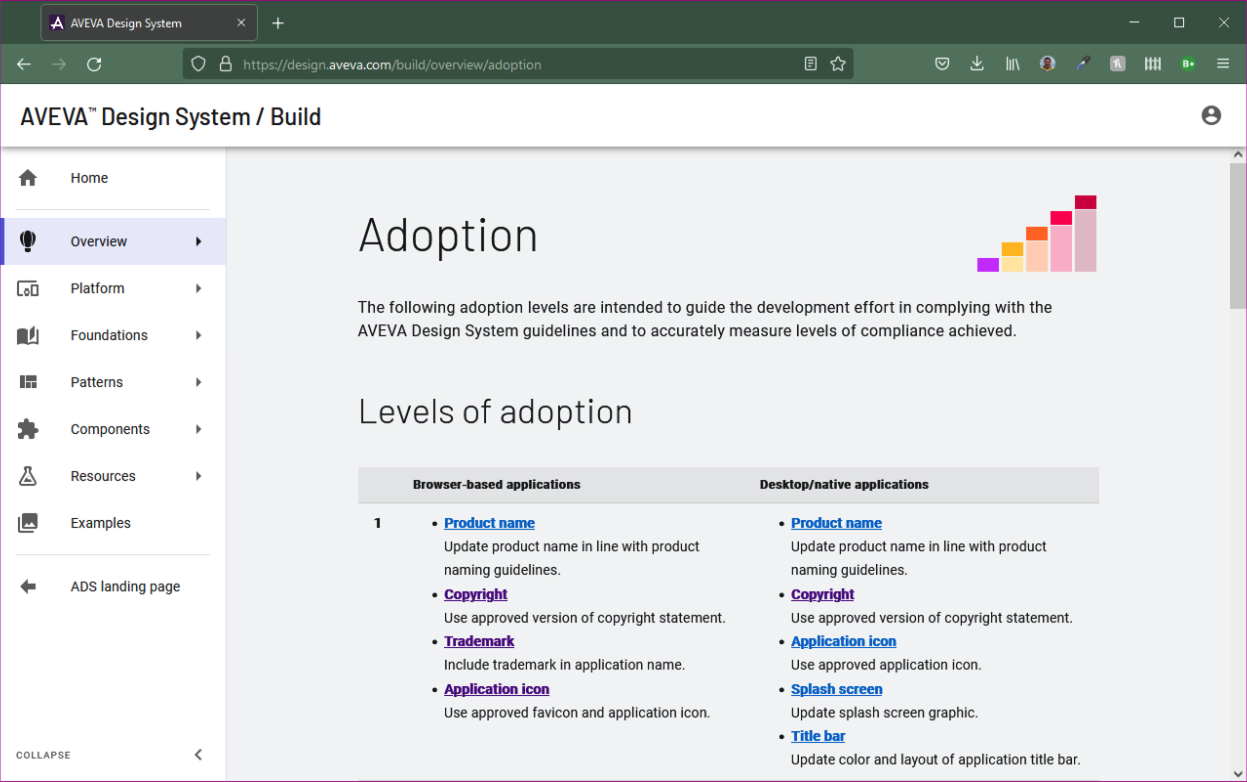
Task: Click the vertical bars extension icon
Action: 1153,64
